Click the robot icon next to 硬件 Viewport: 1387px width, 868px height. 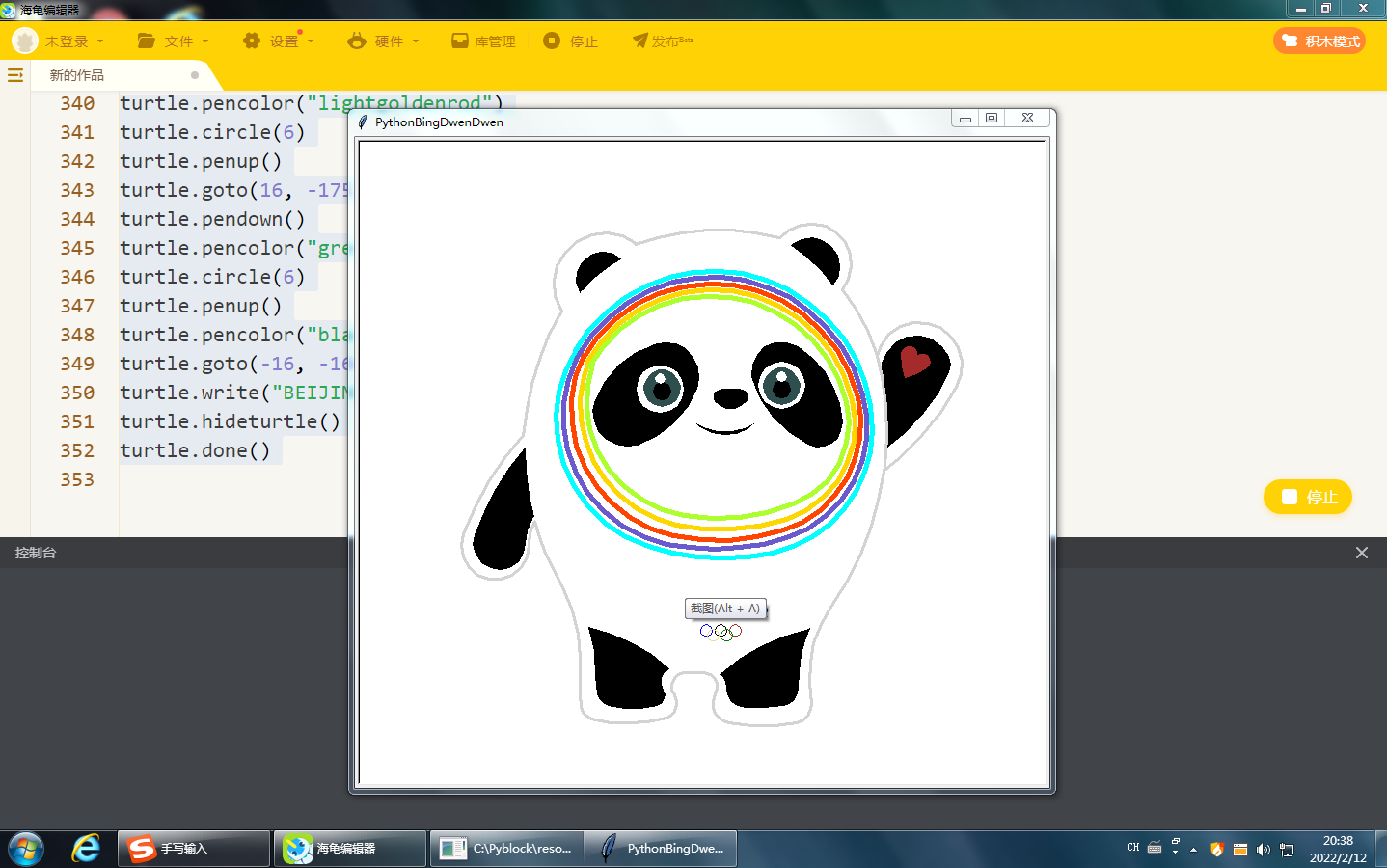click(x=357, y=41)
